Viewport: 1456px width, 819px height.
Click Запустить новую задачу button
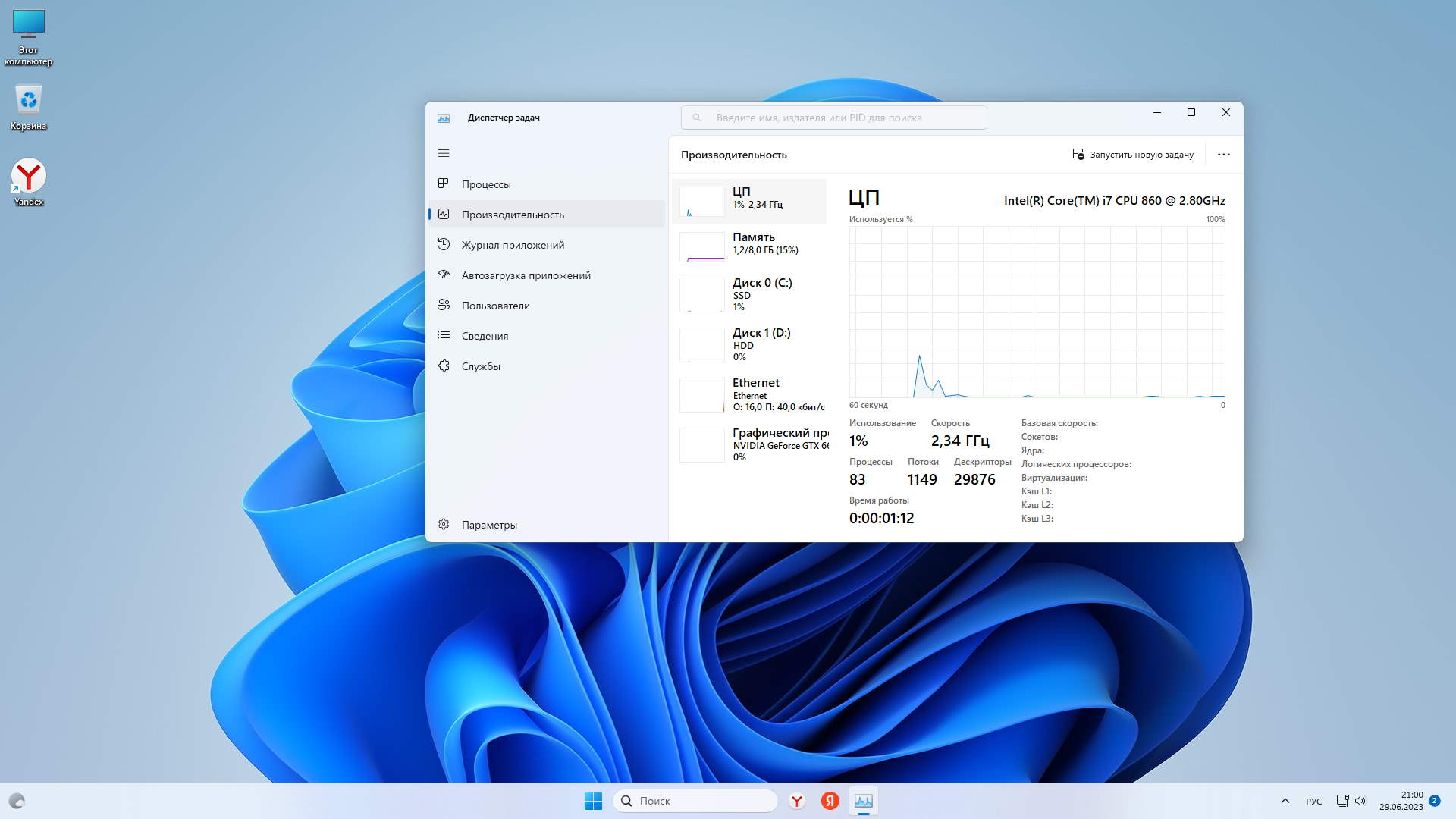click(1133, 155)
